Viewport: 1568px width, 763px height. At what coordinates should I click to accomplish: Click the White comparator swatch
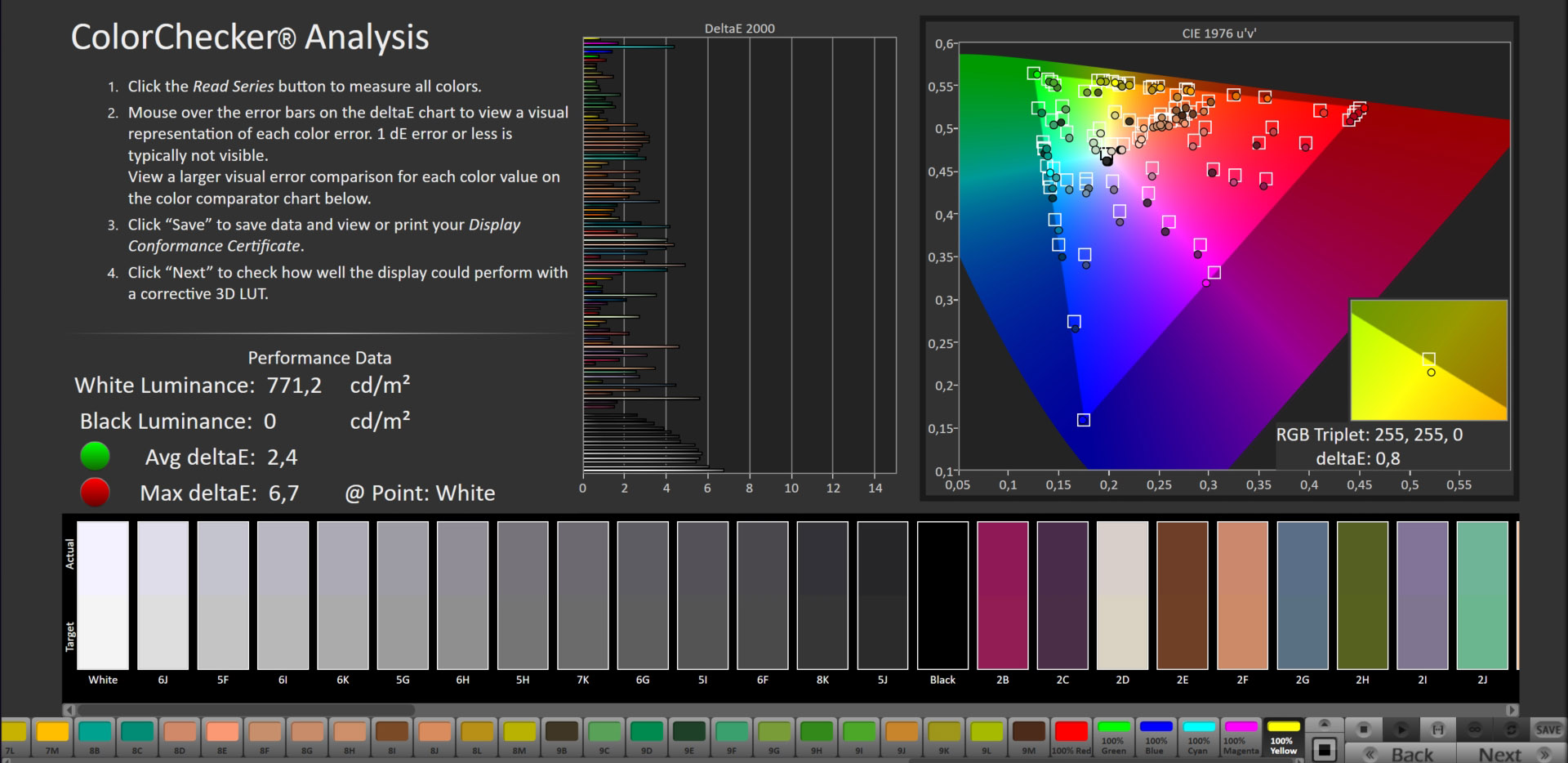(x=103, y=596)
